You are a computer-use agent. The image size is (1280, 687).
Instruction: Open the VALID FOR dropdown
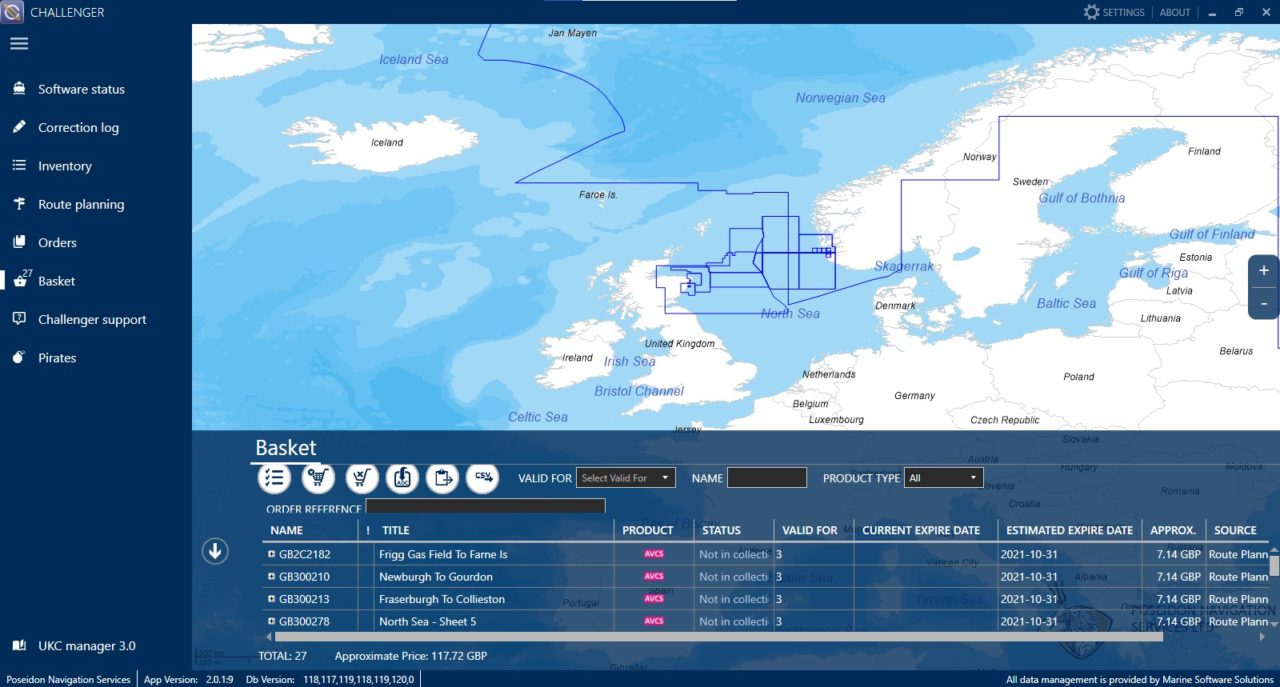coord(625,477)
